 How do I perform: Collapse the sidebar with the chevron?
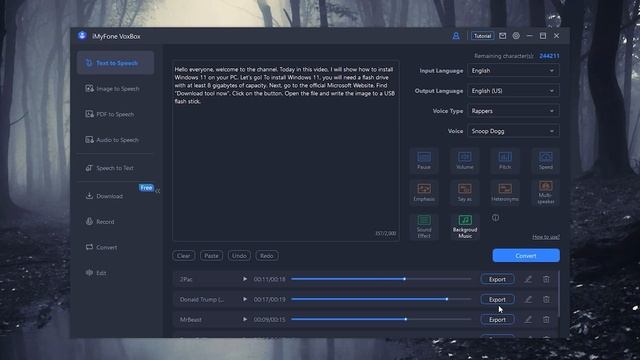(x=158, y=191)
